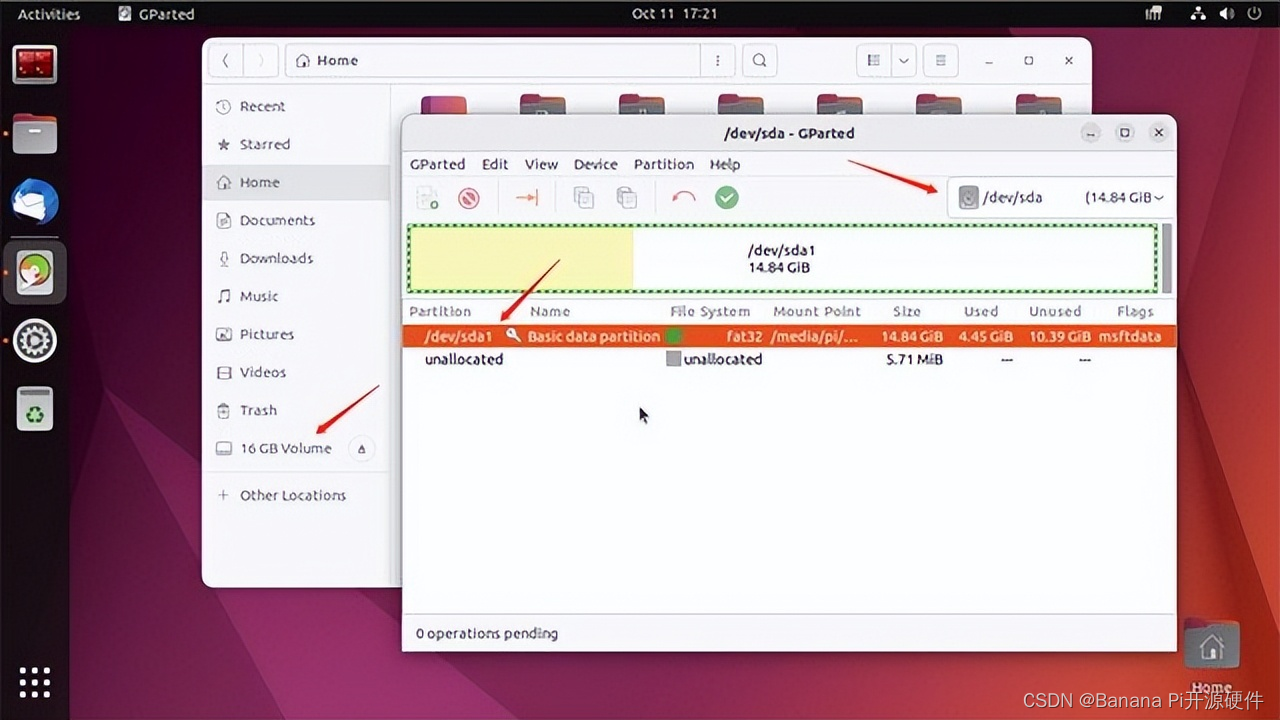Click the Resize/Move partition toolbar icon
The image size is (1280, 720).
tap(527, 198)
